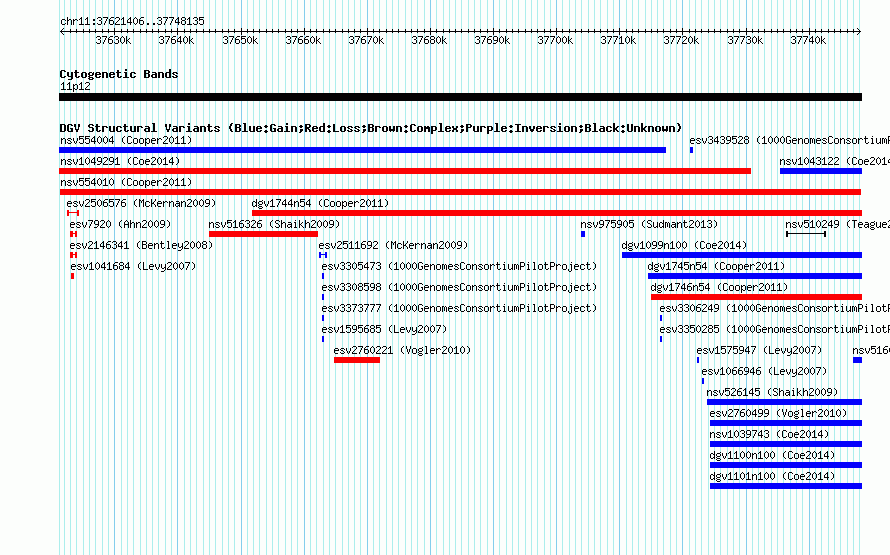The image size is (890, 555).
Task: Click the red nsv1049291 loss bar
Action: (x=405, y=171)
